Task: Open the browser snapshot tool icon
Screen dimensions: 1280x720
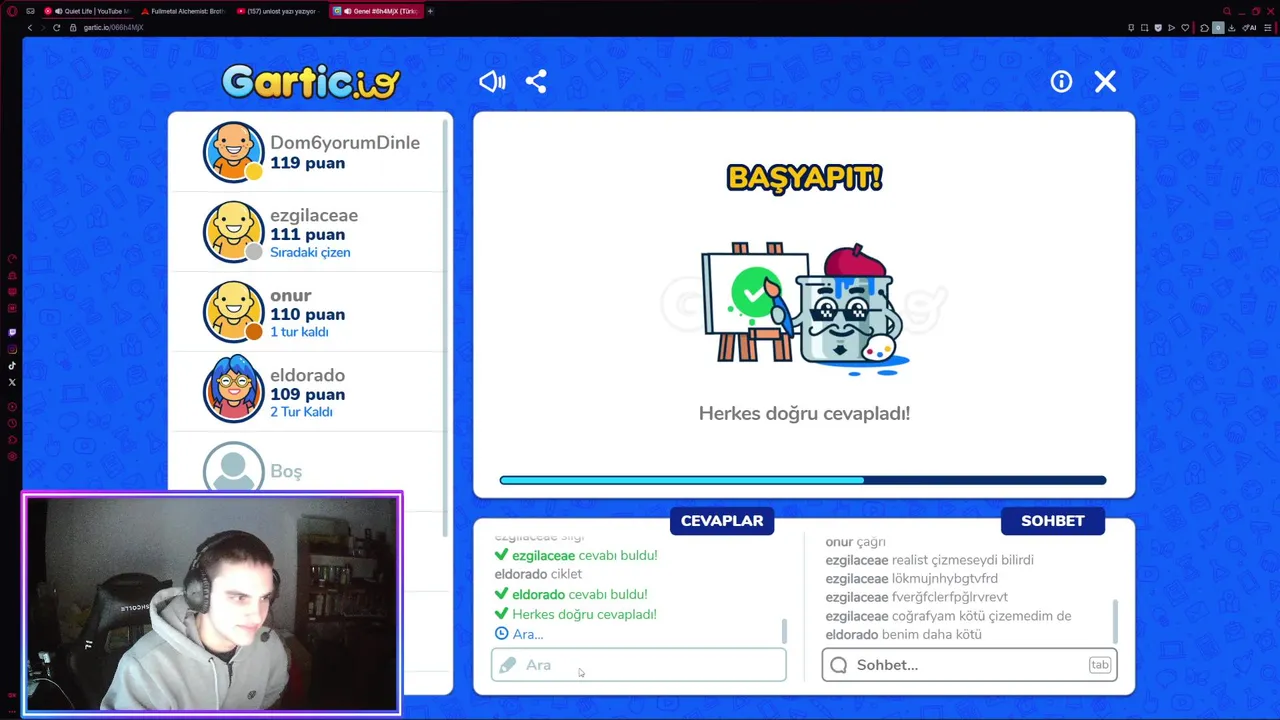Action: pyautogui.click(x=1145, y=27)
